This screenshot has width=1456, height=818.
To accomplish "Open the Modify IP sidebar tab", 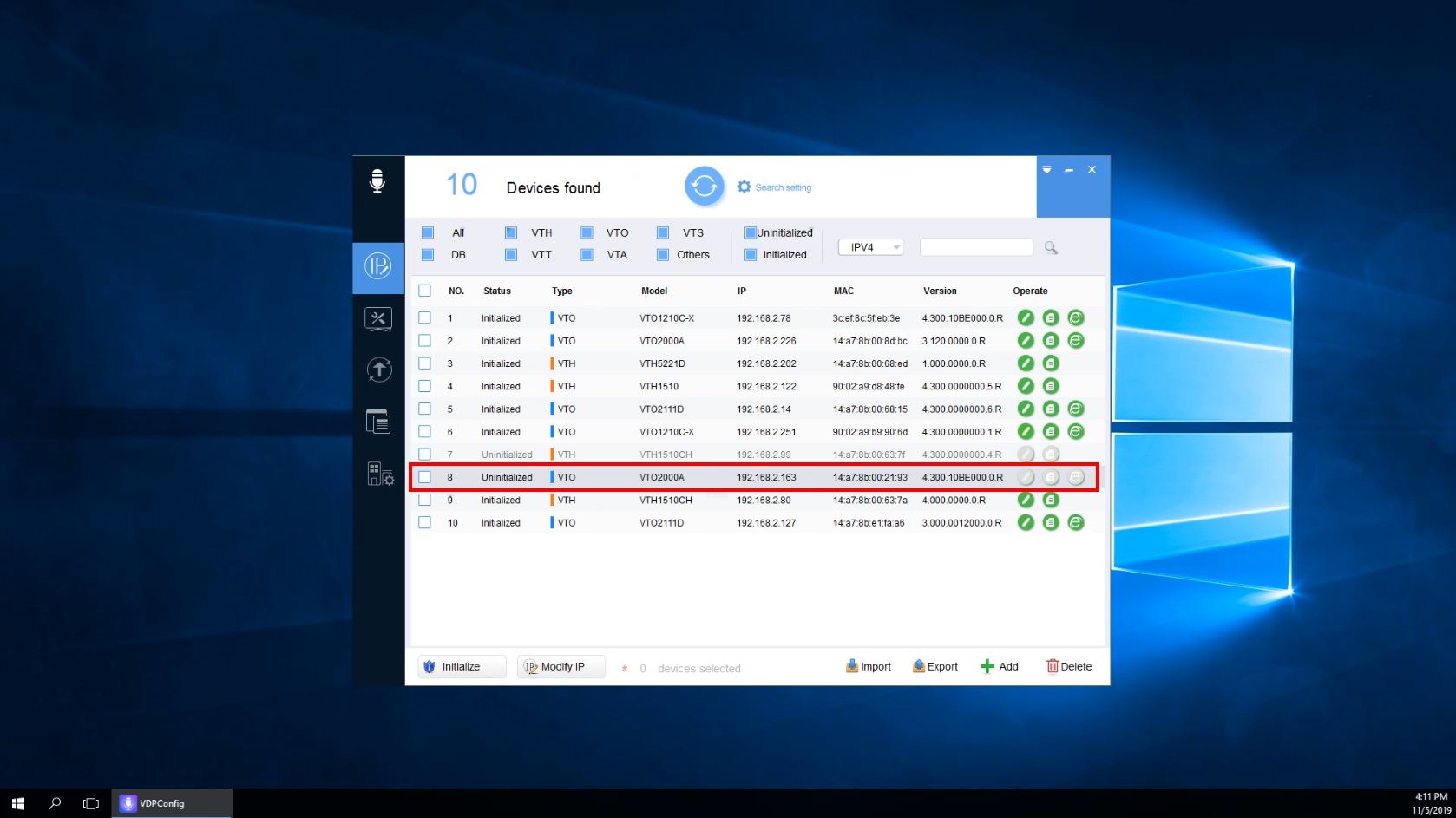I will click(x=378, y=266).
